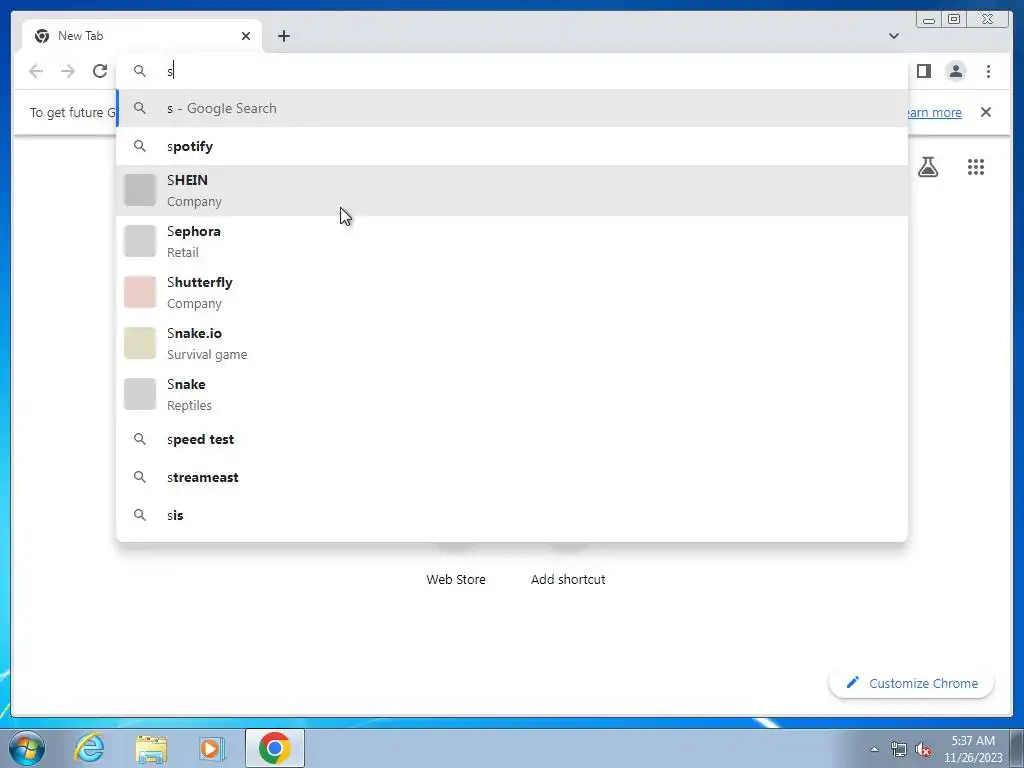Click the magnifier icon beside speed test
The height and width of the screenshot is (768, 1024).
tap(140, 440)
